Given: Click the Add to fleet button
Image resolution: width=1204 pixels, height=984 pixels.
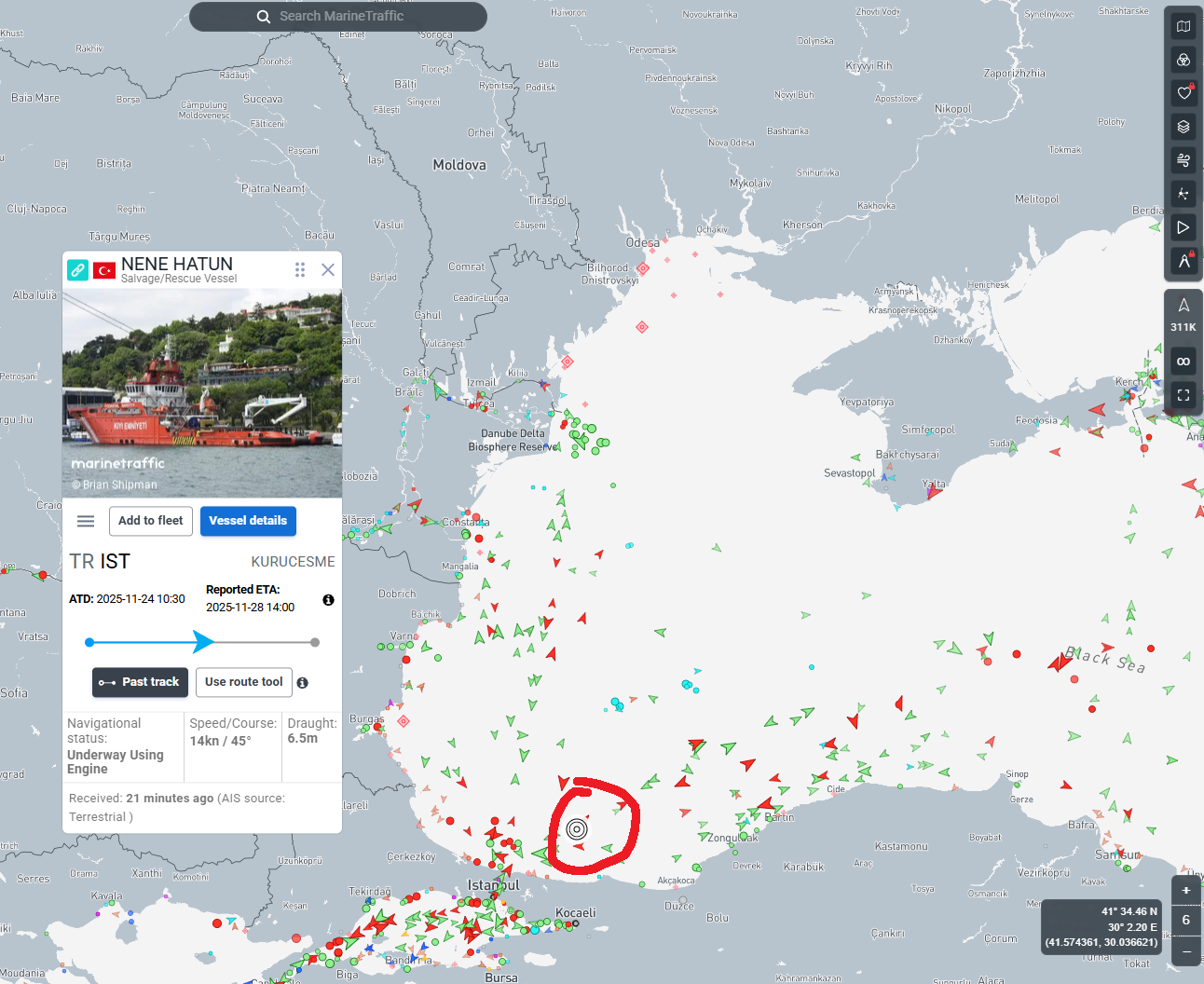Looking at the screenshot, I should (151, 521).
